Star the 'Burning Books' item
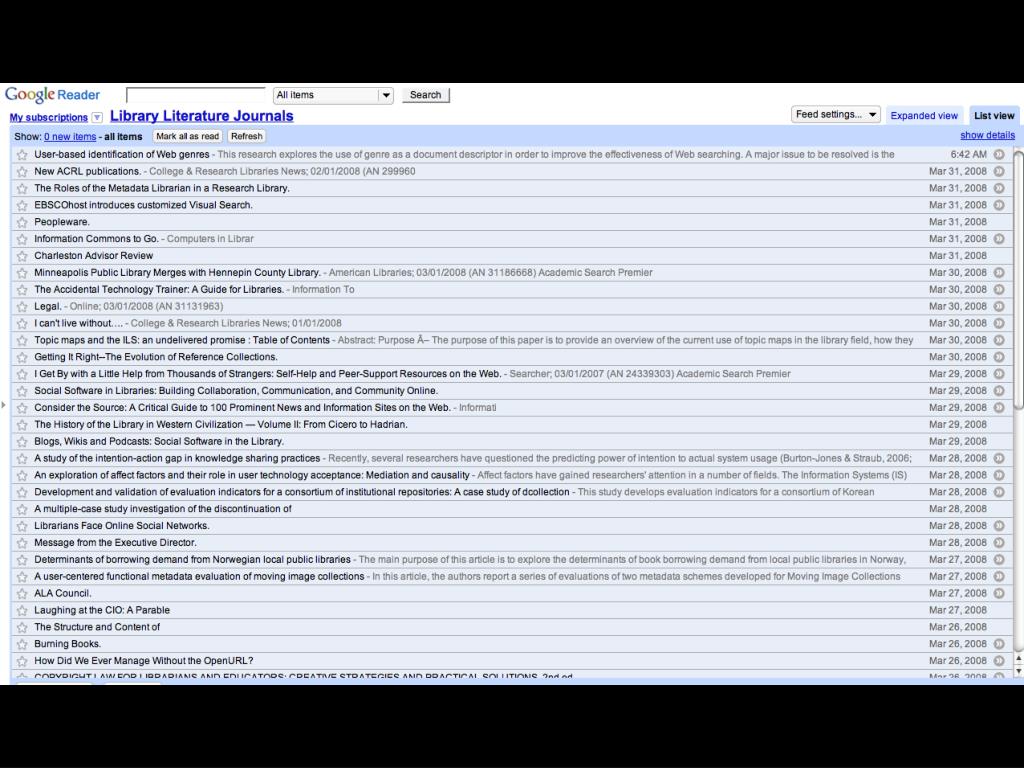 pyautogui.click(x=22, y=645)
